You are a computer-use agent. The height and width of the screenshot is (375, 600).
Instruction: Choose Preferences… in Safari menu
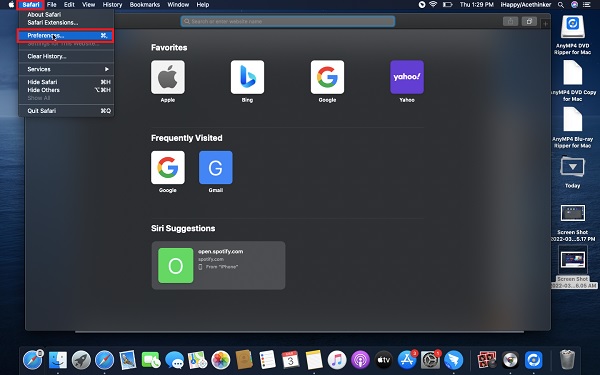tap(66, 36)
